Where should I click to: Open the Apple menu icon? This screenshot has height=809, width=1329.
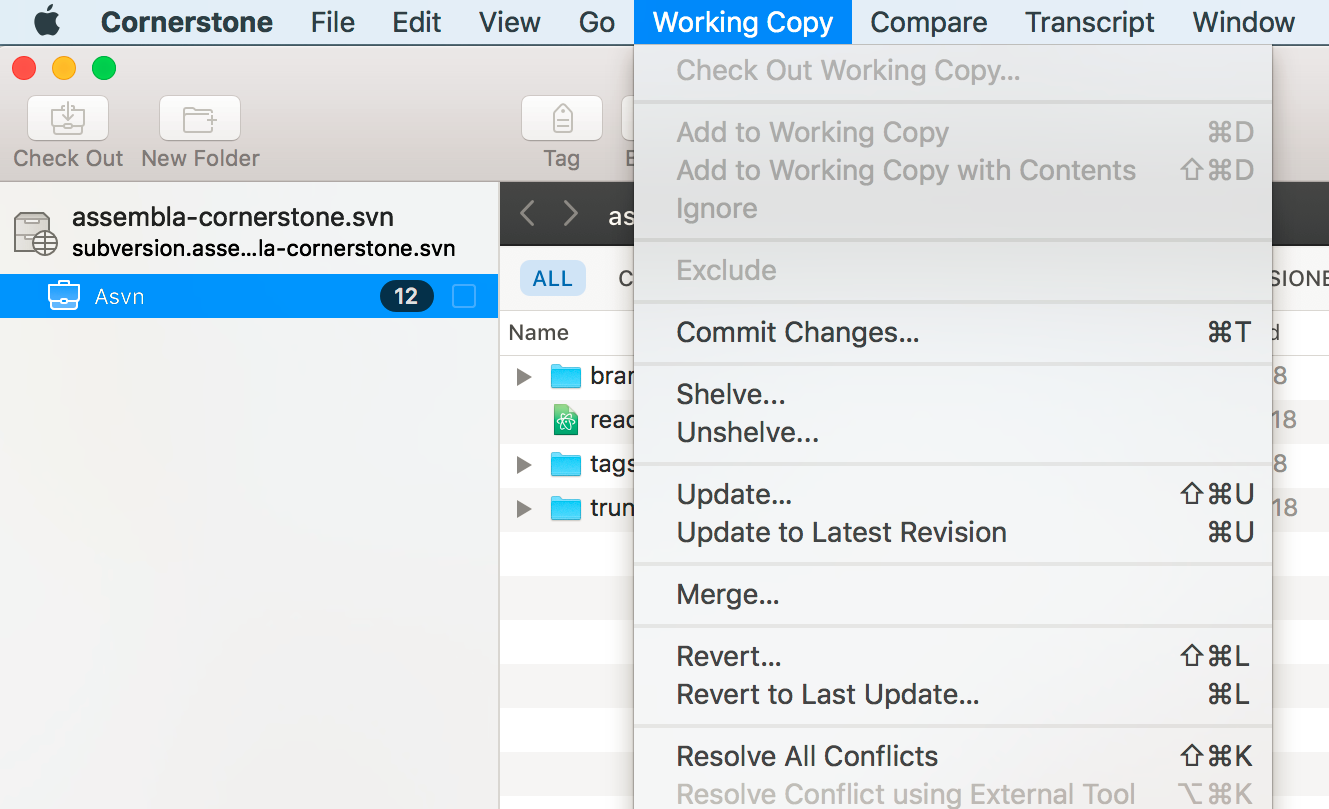[x=47, y=21]
